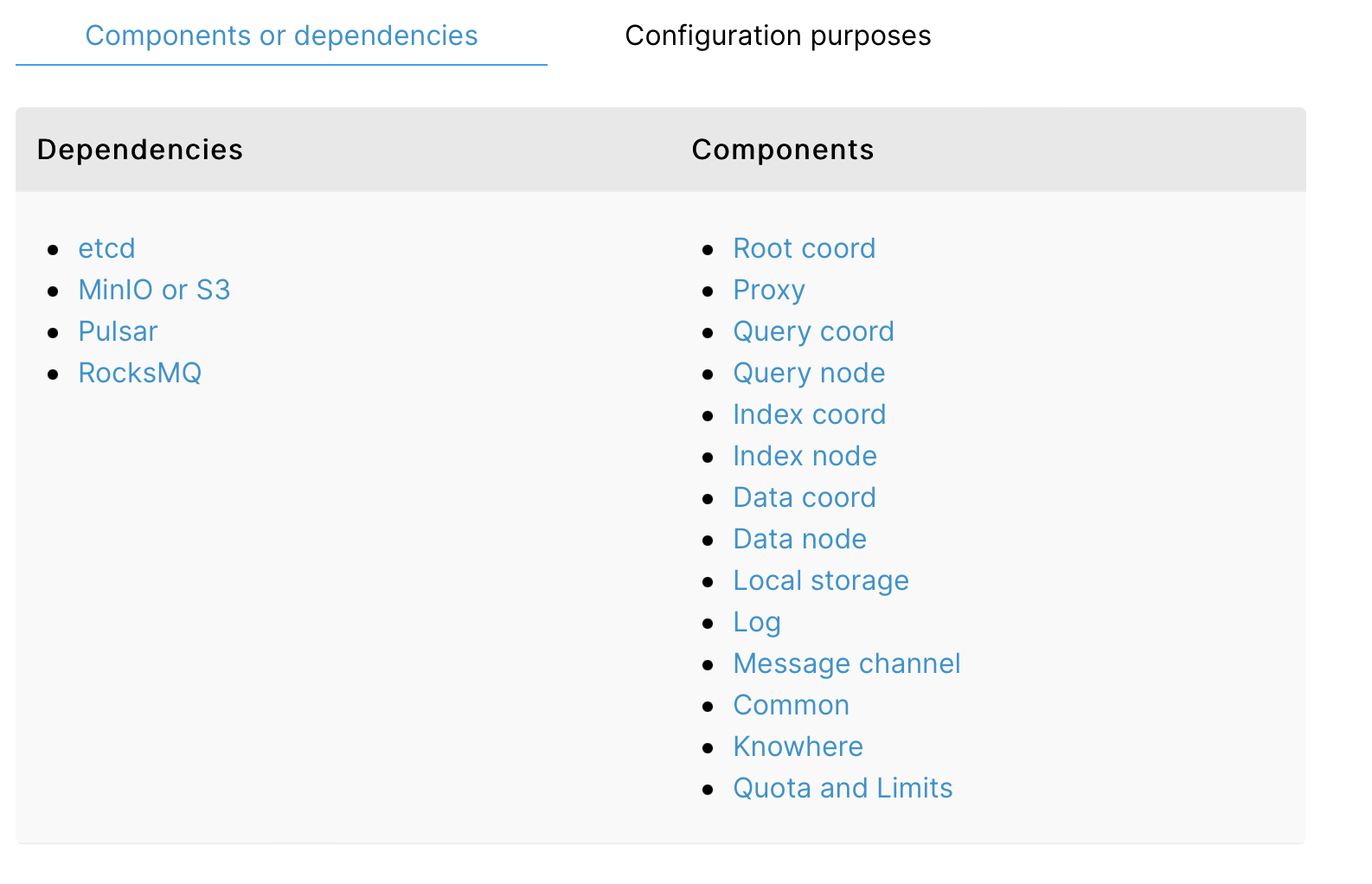
Task: Click the Log component link
Action: point(756,622)
